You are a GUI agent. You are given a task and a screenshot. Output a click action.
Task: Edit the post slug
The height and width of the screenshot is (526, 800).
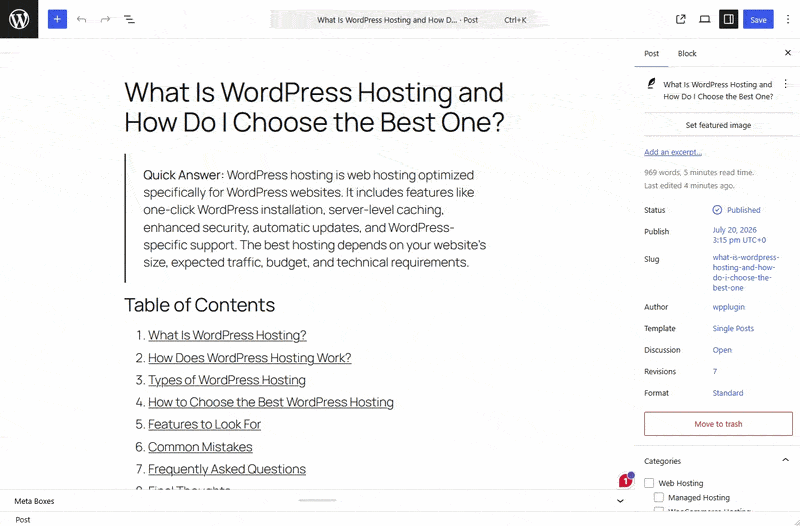[x=746, y=272]
